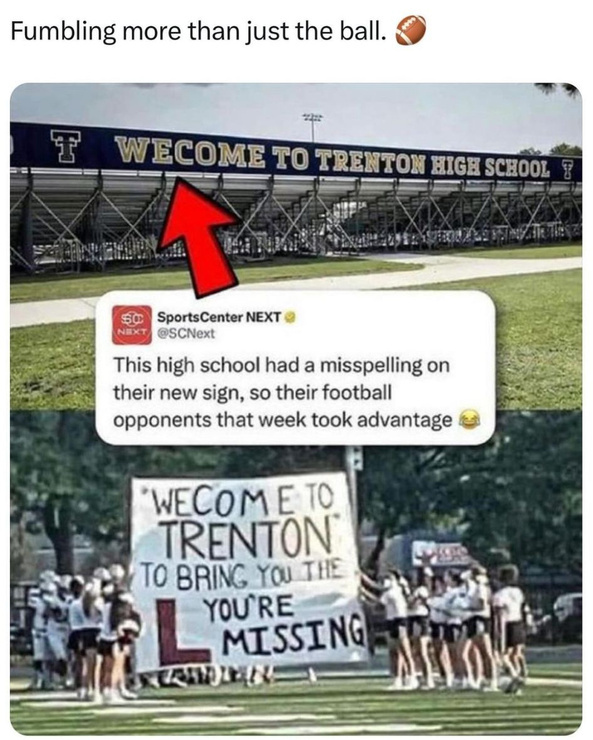Click the tweet text about the misspelling

pos(282,393)
